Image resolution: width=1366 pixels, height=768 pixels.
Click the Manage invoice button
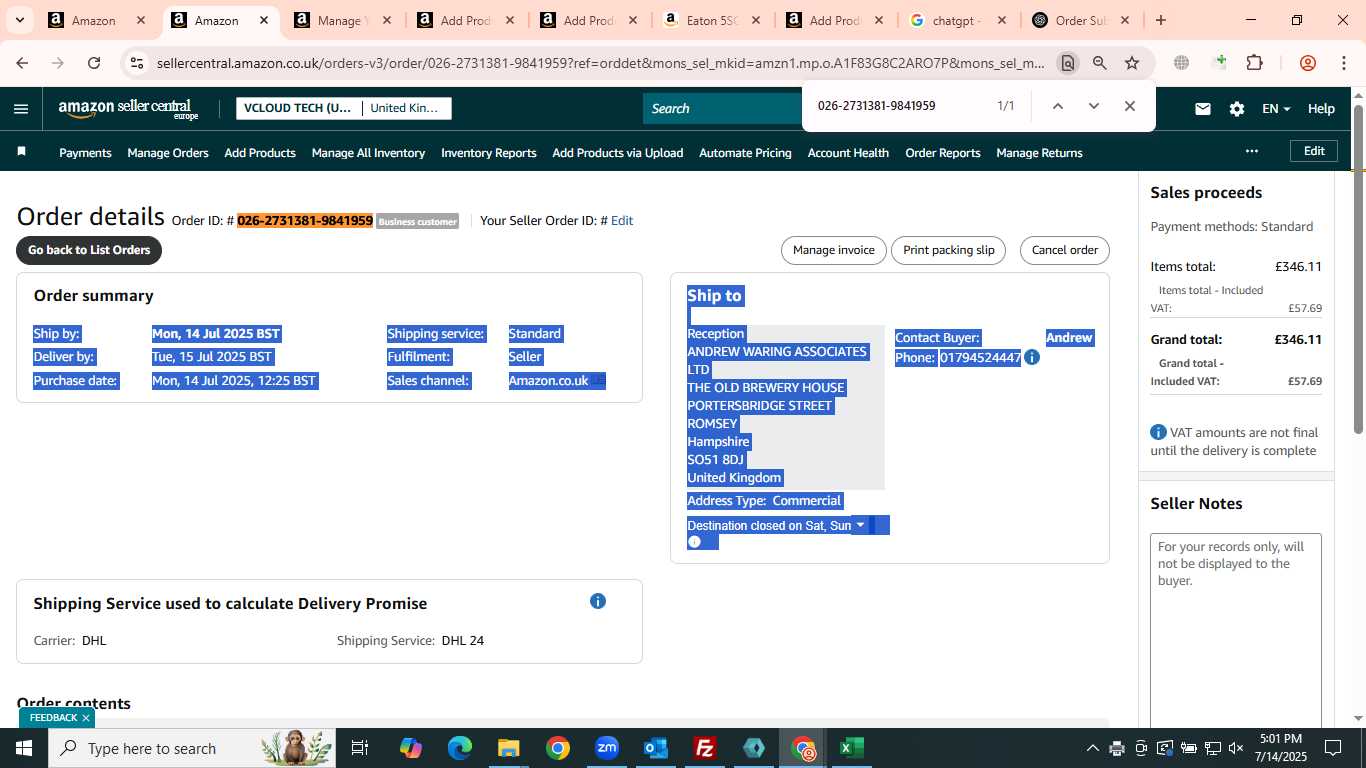tap(834, 250)
